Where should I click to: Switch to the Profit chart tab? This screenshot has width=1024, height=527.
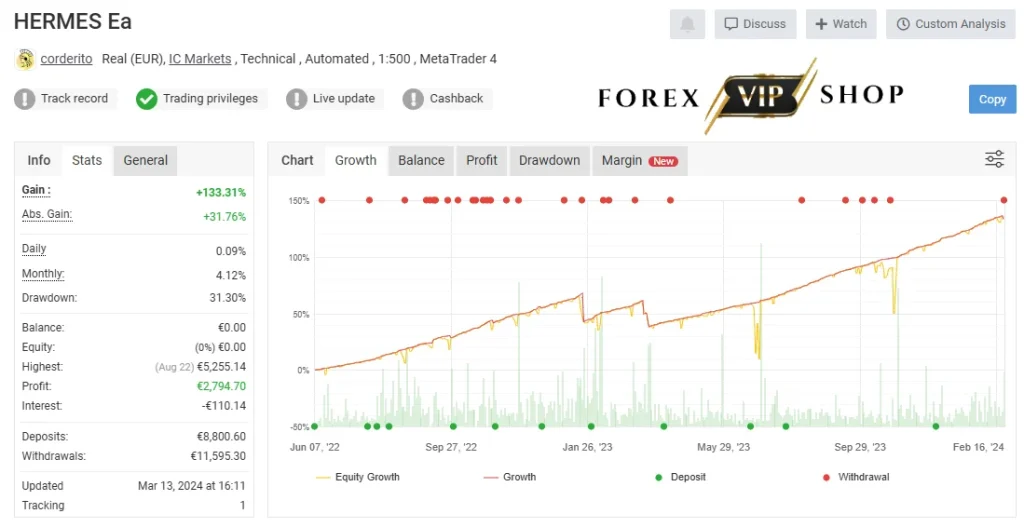pos(482,160)
